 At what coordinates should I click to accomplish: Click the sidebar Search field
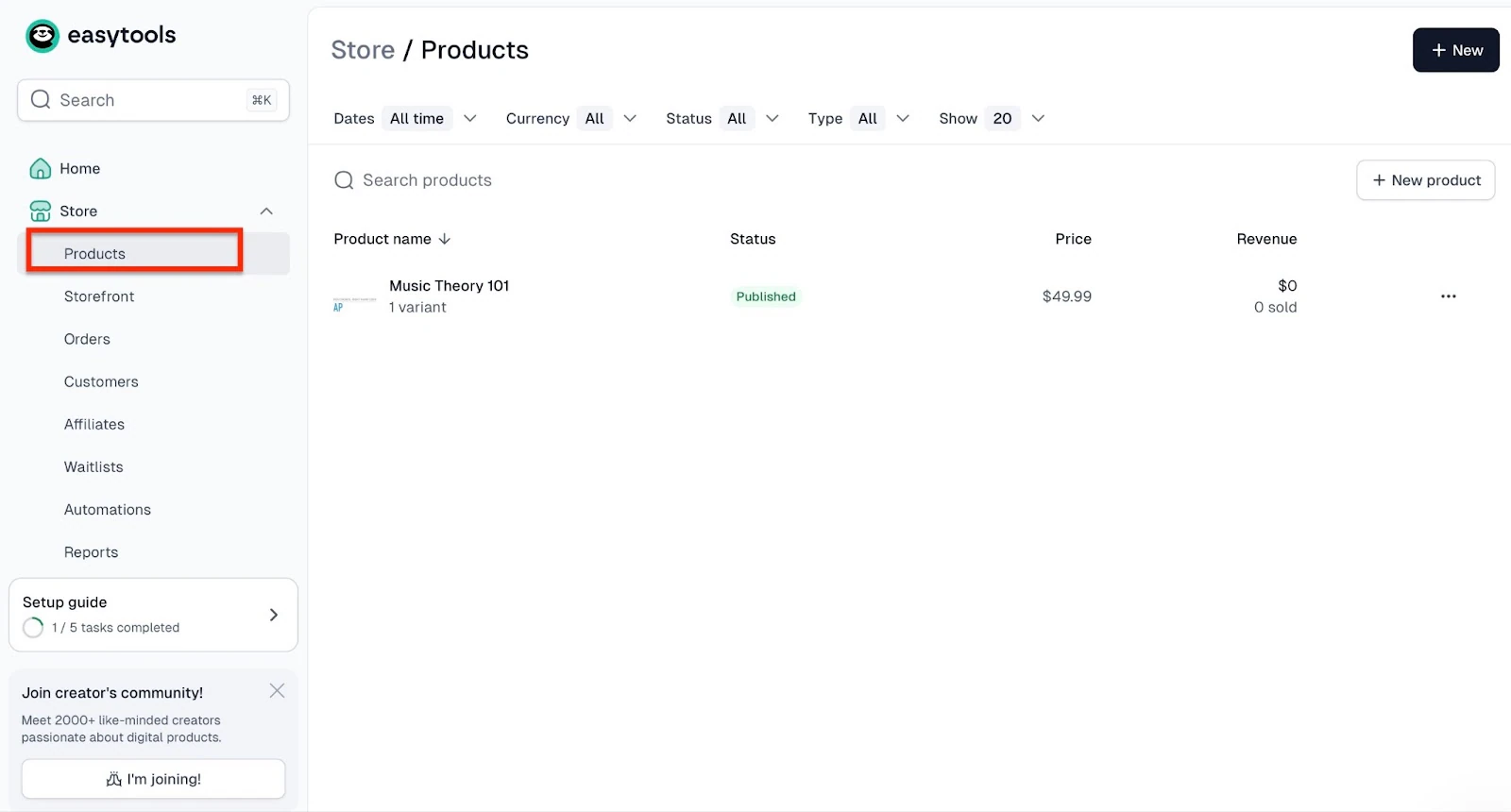point(153,100)
